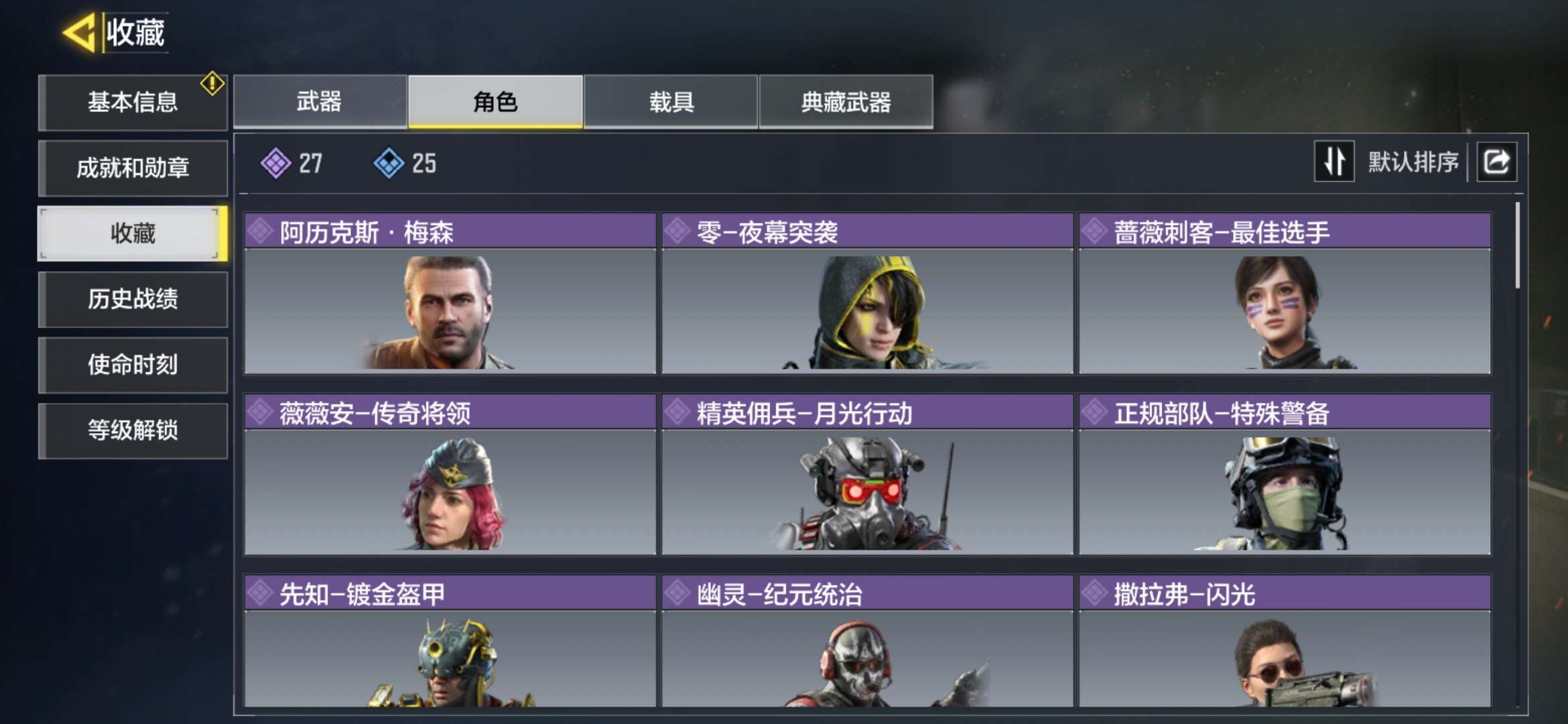
Task: Switch to the 载具 tab
Action: pyautogui.click(x=671, y=102)
